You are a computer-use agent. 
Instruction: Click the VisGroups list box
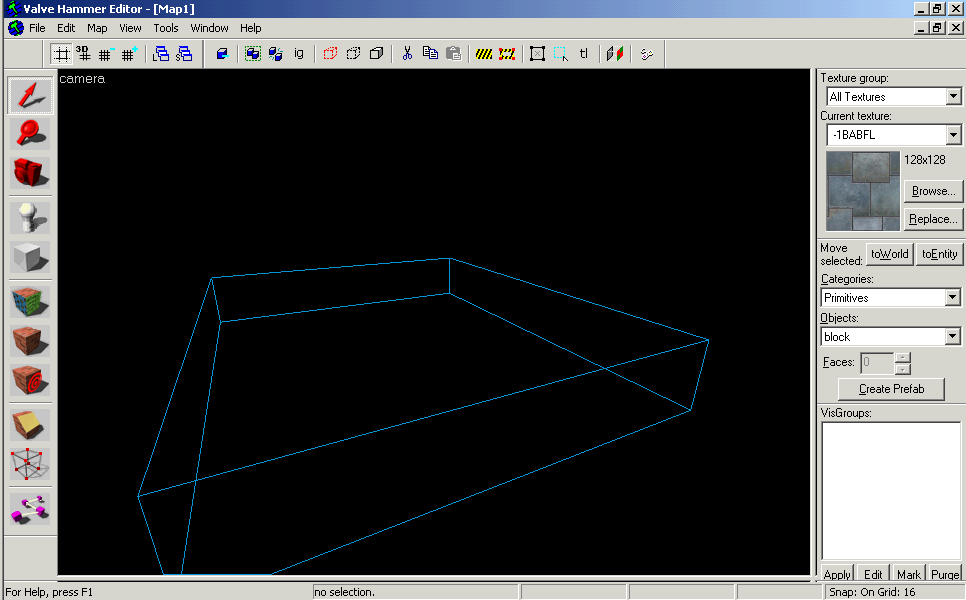click(891, 491)
